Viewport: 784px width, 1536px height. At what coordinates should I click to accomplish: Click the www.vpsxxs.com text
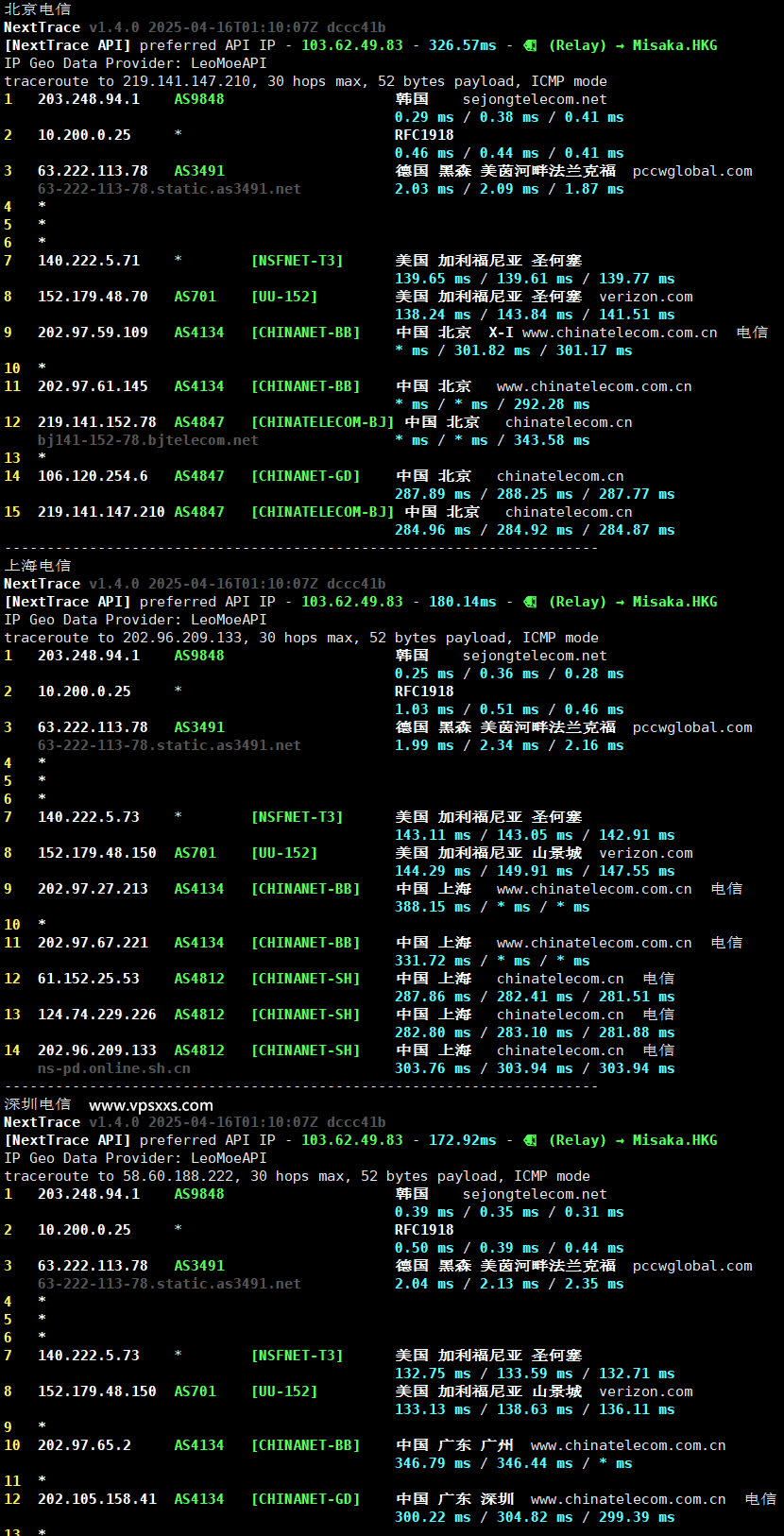coord(151,1105)
